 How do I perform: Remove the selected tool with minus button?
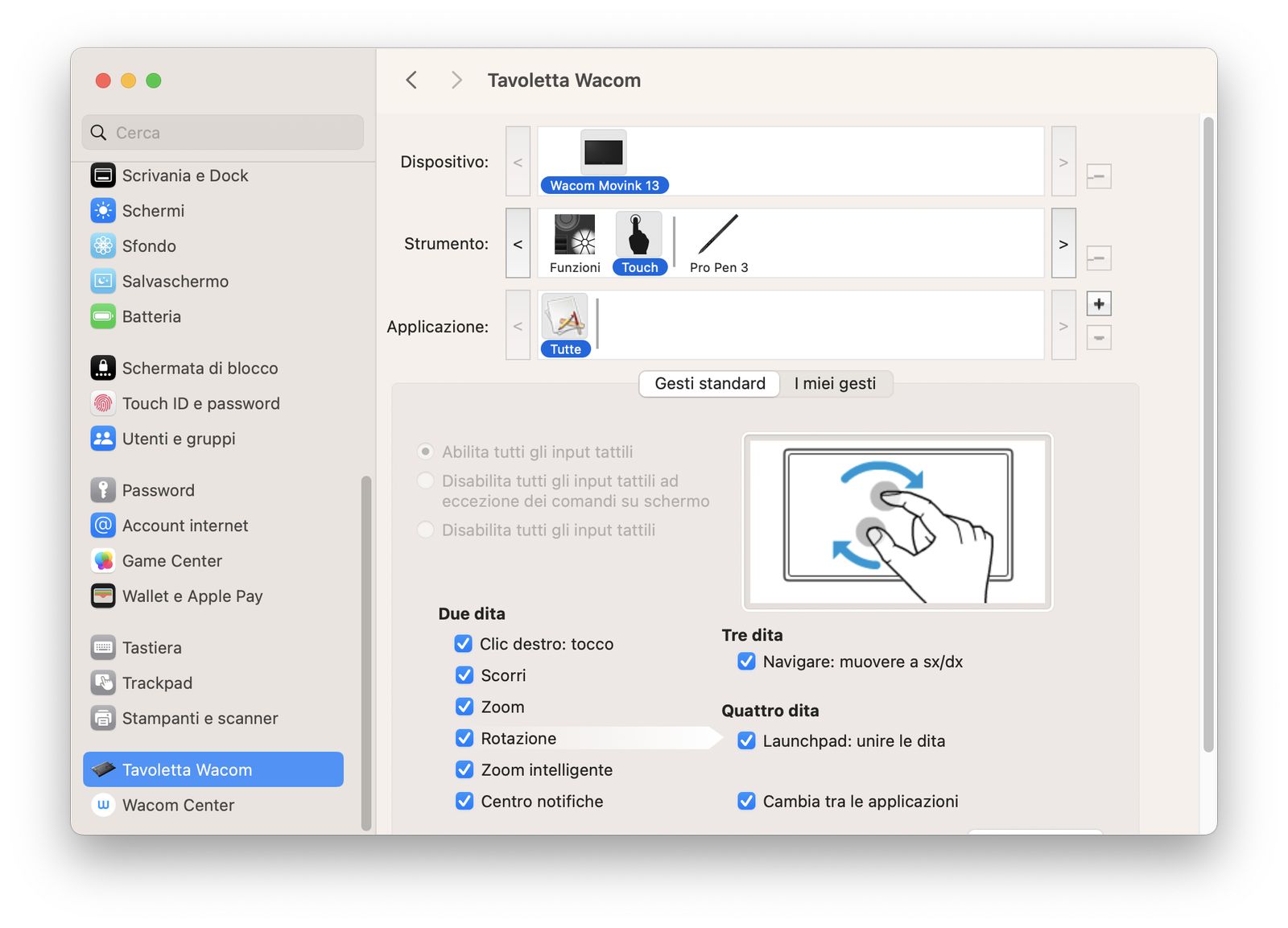[x=1099, y=259]
